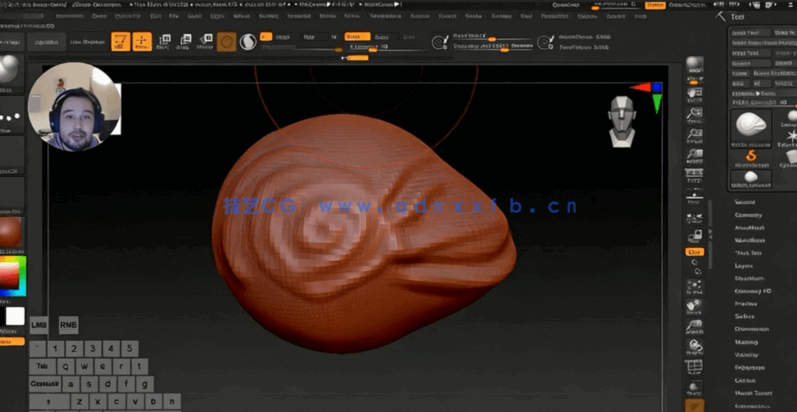This screenshot has width=797, height=412.
Task: Click the orange Menus button at top right
Action: tap(655, 5)
